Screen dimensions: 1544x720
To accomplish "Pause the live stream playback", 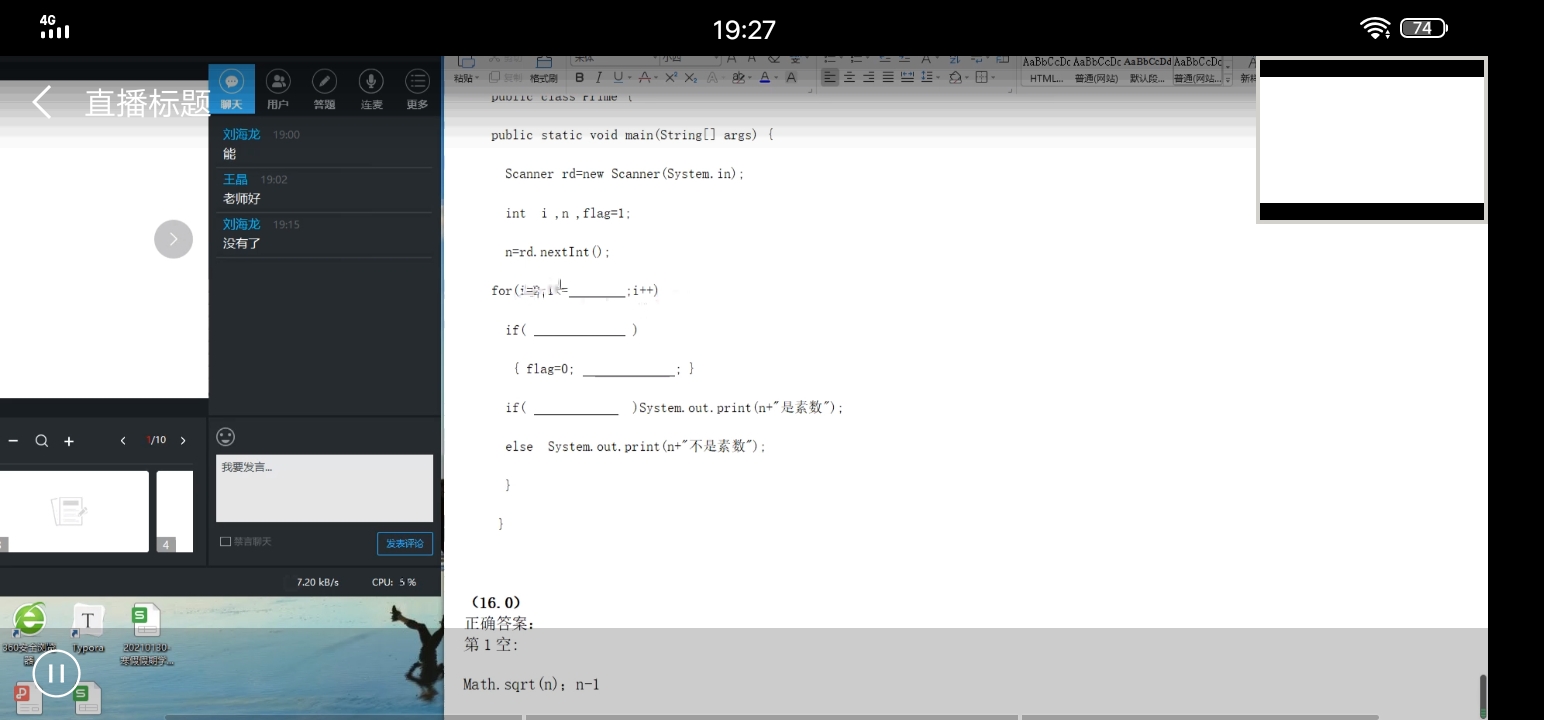I will (x=56, y=674).
